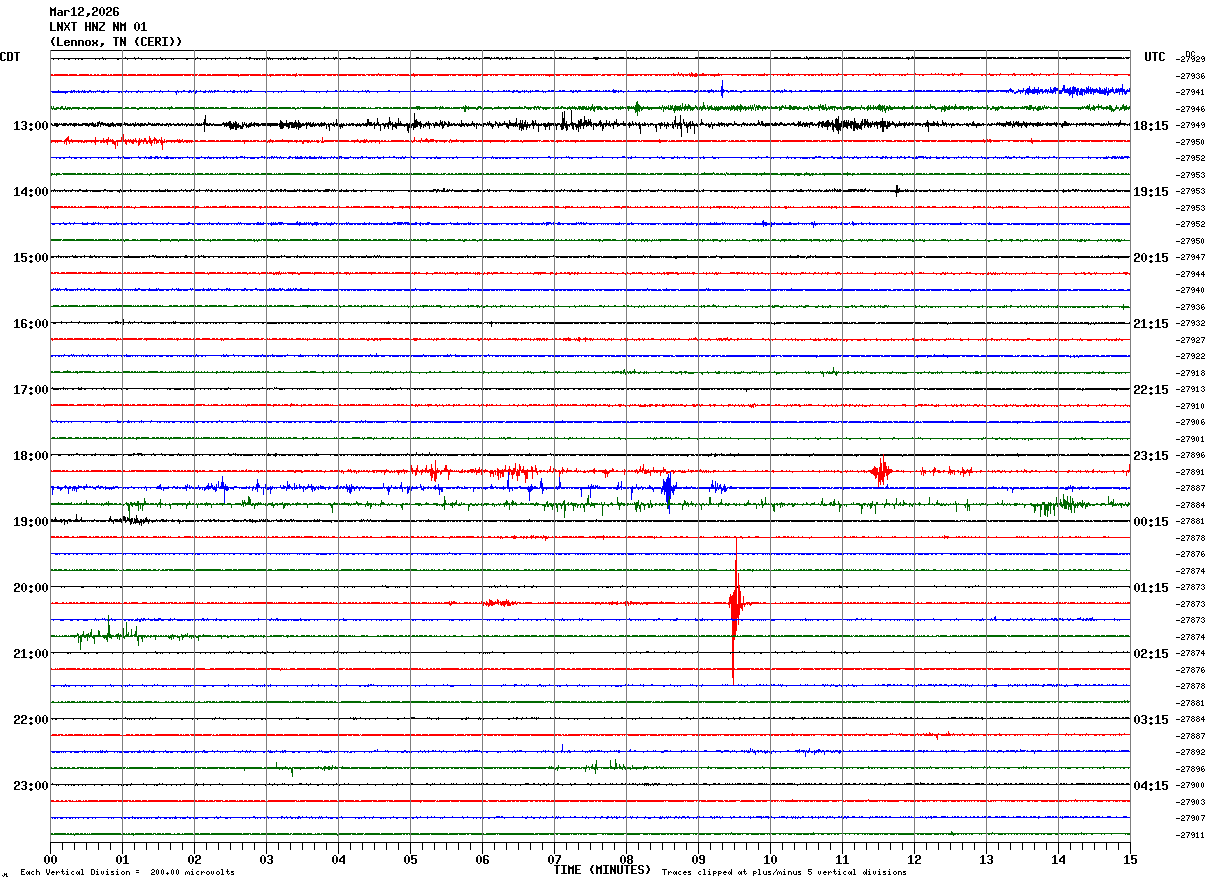Click the large red seismic spike near minute 9.5

click(735, 604)
